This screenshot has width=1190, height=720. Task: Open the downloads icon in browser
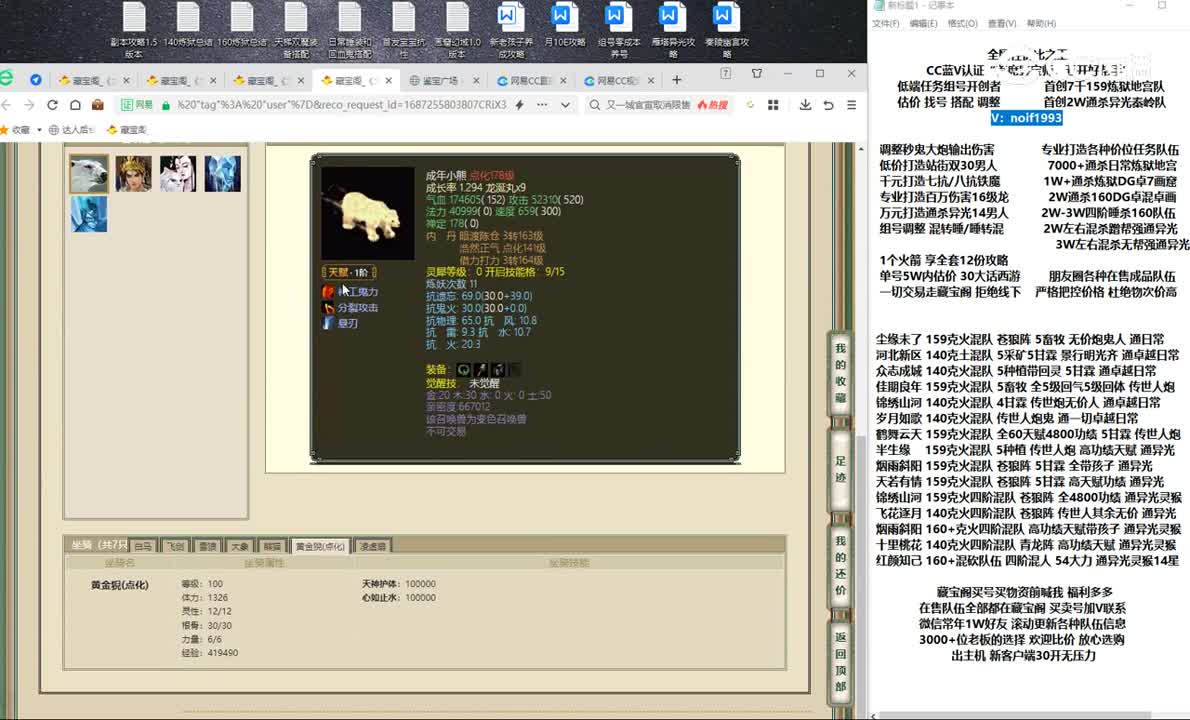click(x=805, y=105)
